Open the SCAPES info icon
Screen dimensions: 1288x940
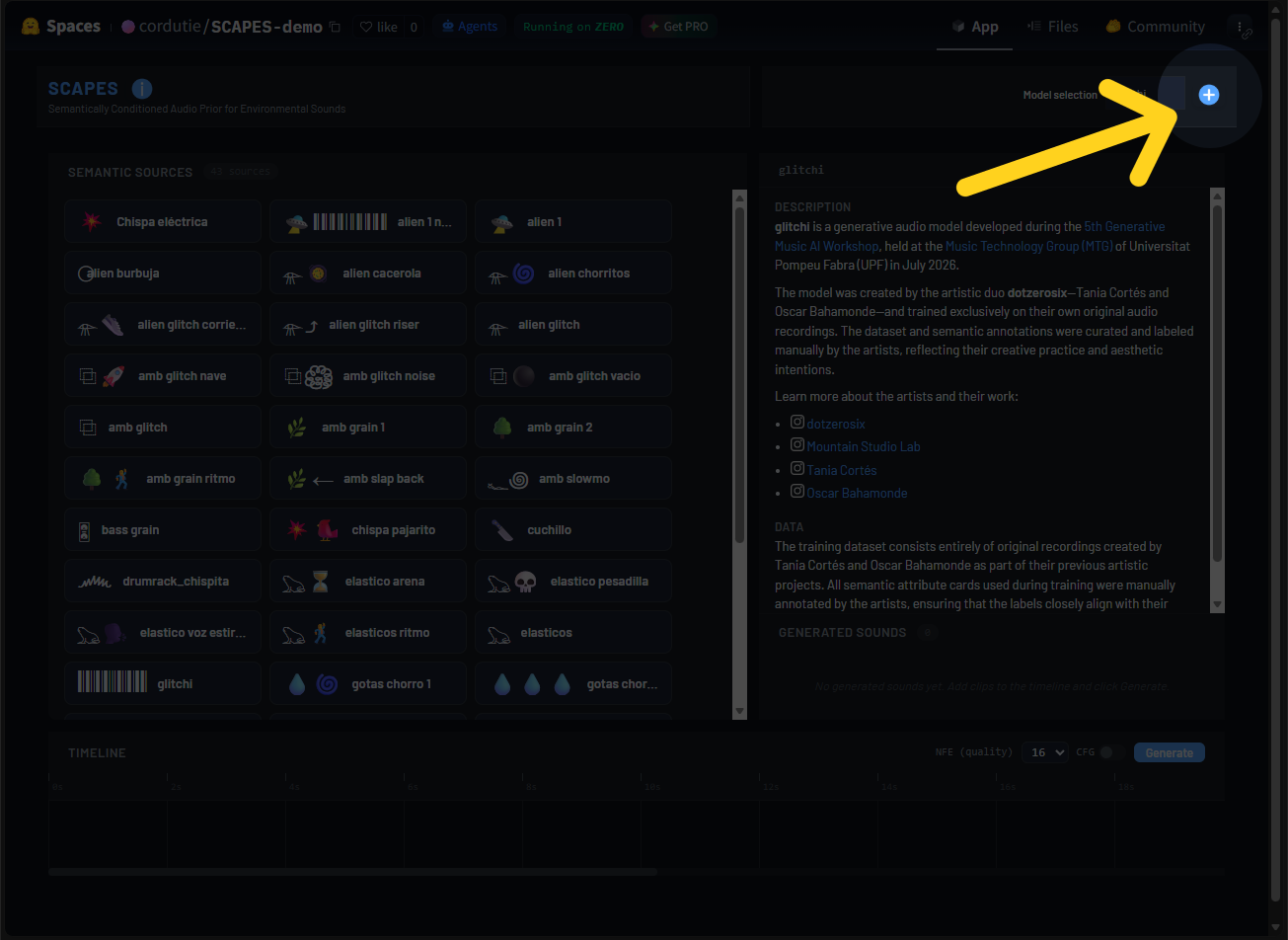tap(141, 89)
